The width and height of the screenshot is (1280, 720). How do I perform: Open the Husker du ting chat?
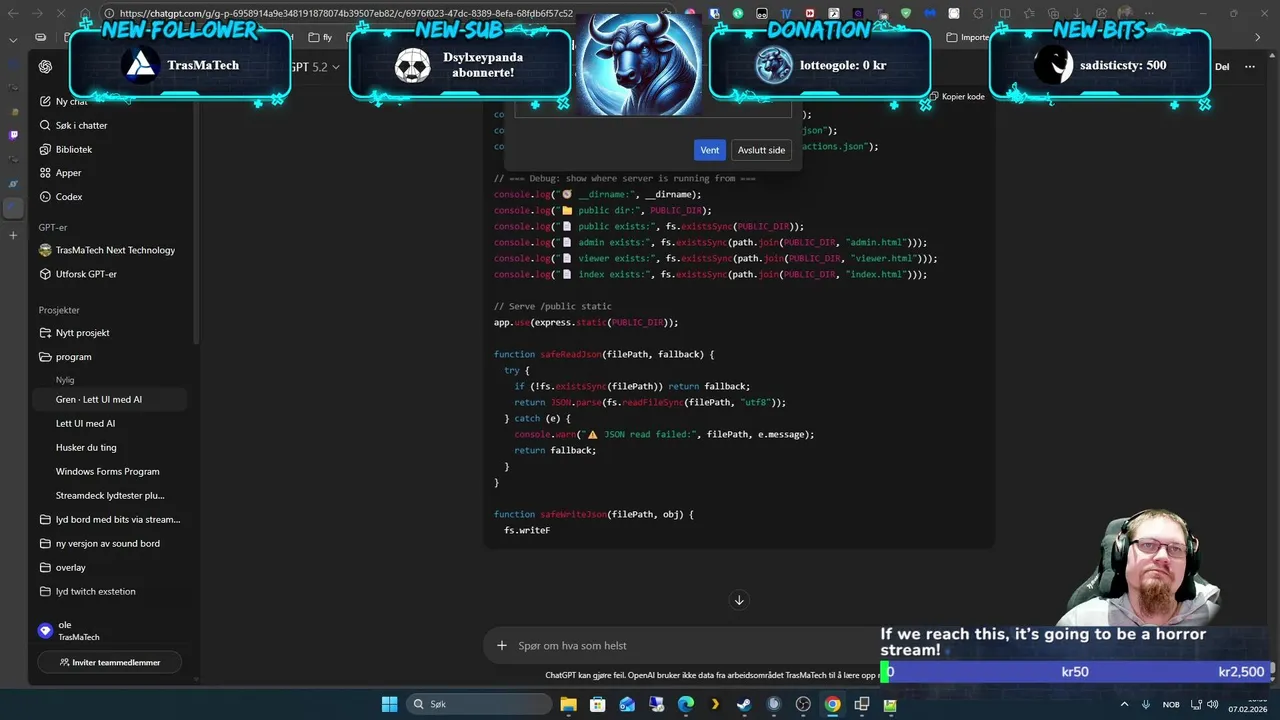(86, 447)
